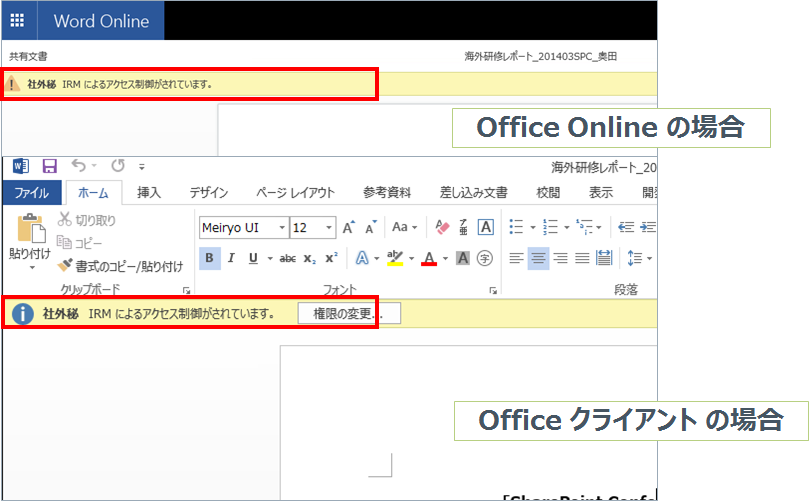809x501 pixels.
Task: Click the enclosed characters icon
Action: [x=484, y=258]
